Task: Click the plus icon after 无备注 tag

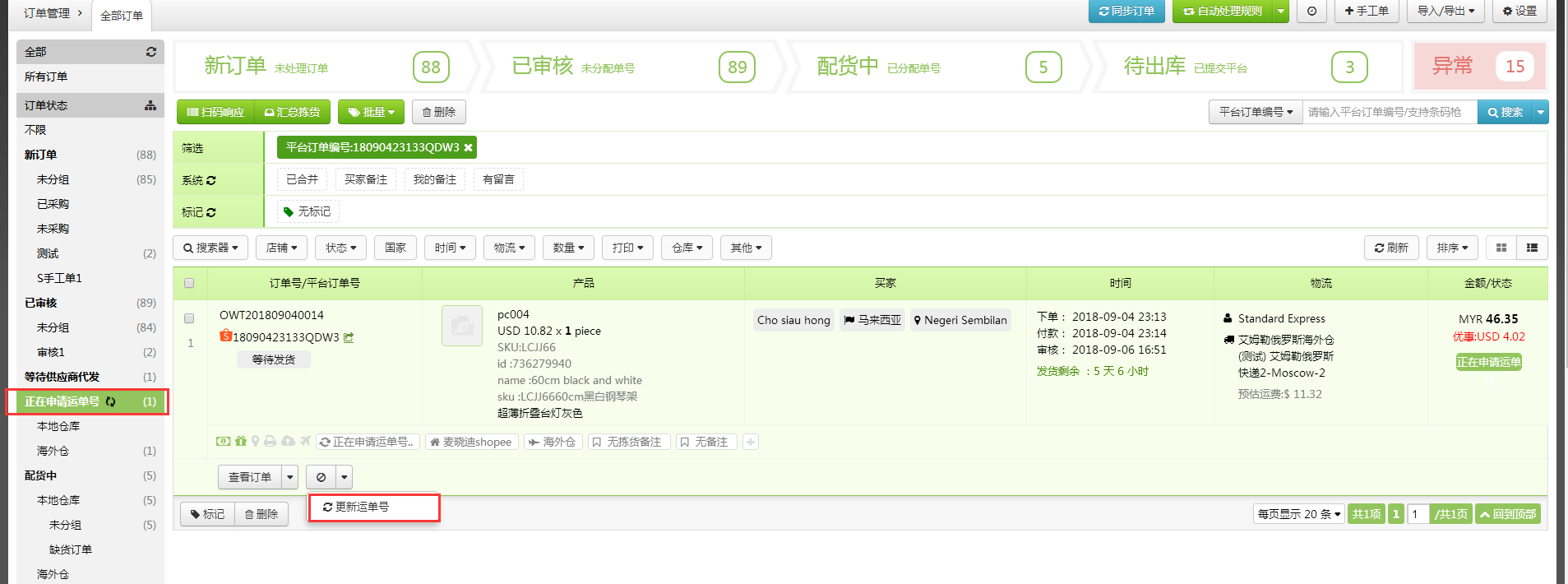Action: (750, 443)
